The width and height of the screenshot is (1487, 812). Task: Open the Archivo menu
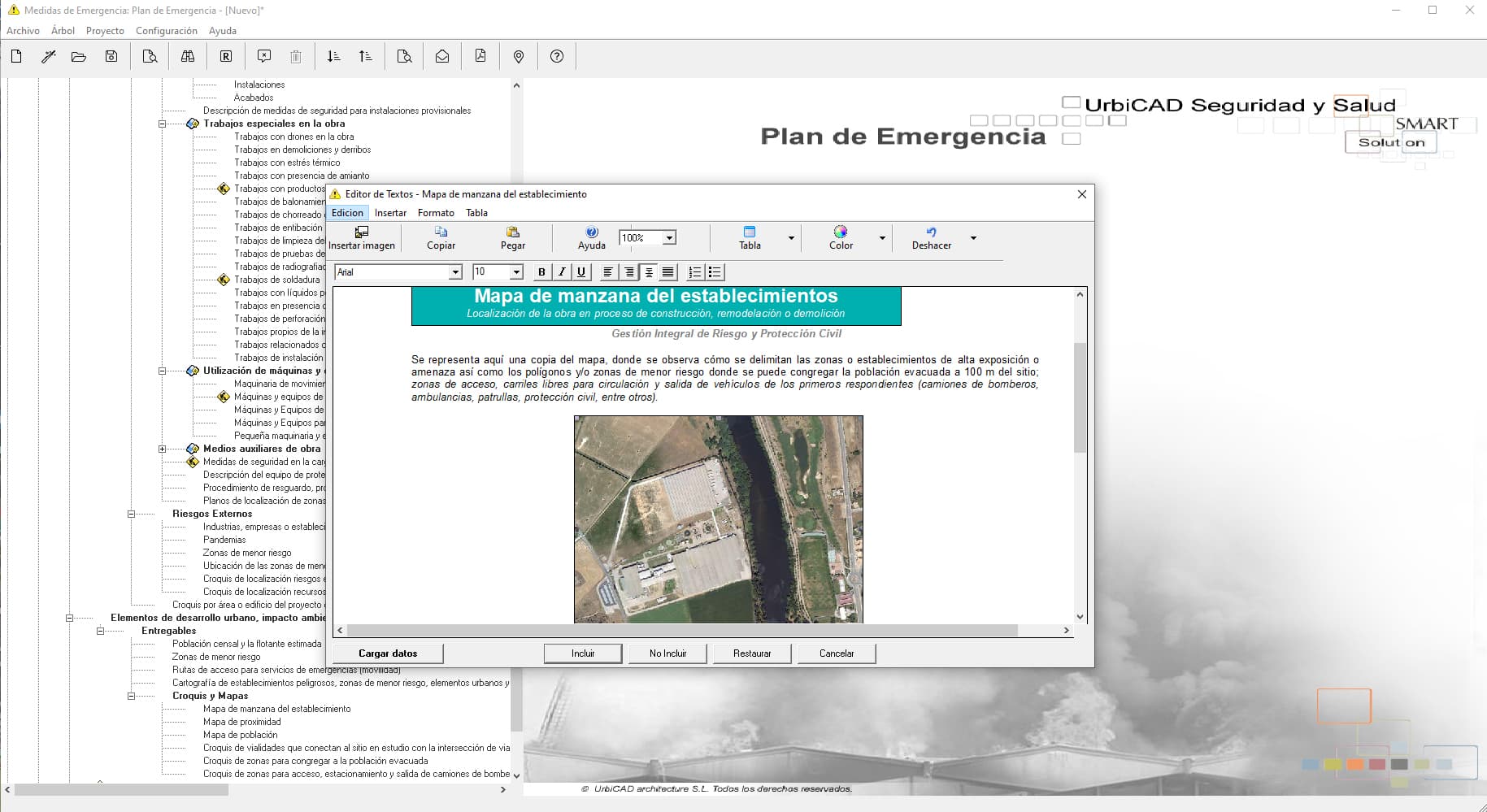(23, 31)
